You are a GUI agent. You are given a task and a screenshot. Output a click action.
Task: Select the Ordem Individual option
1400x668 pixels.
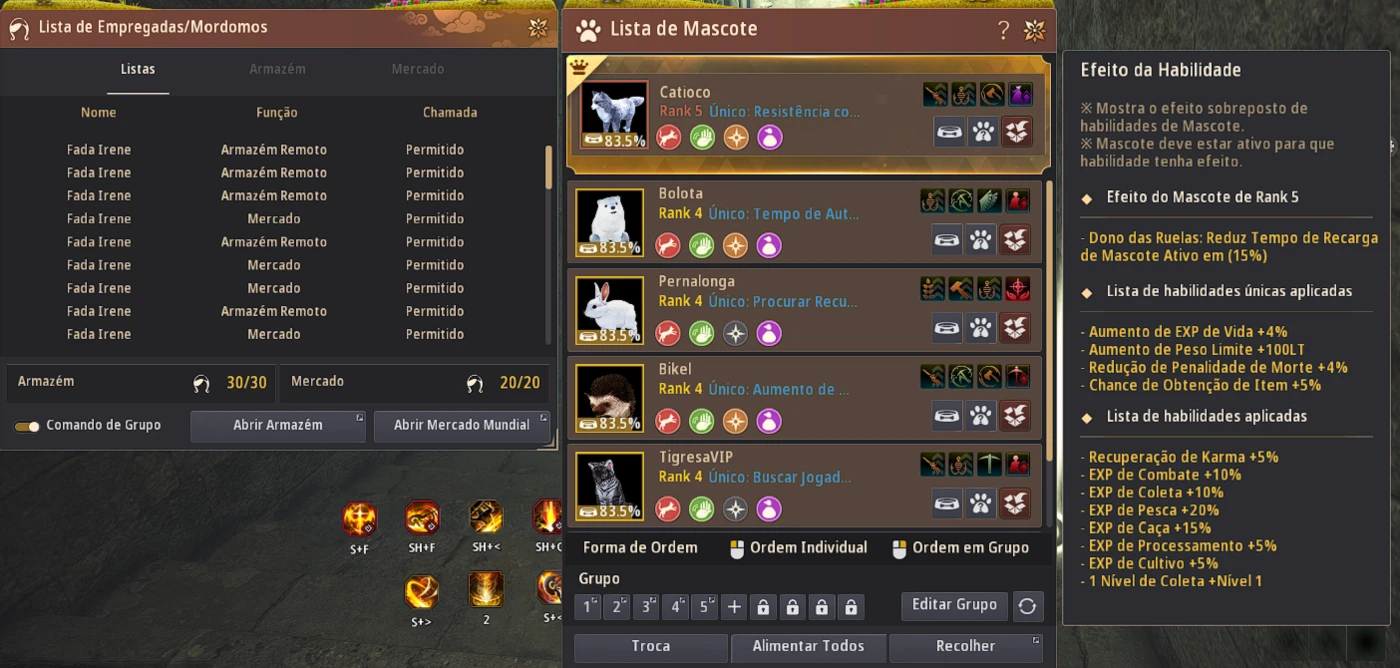pos(797,548)
